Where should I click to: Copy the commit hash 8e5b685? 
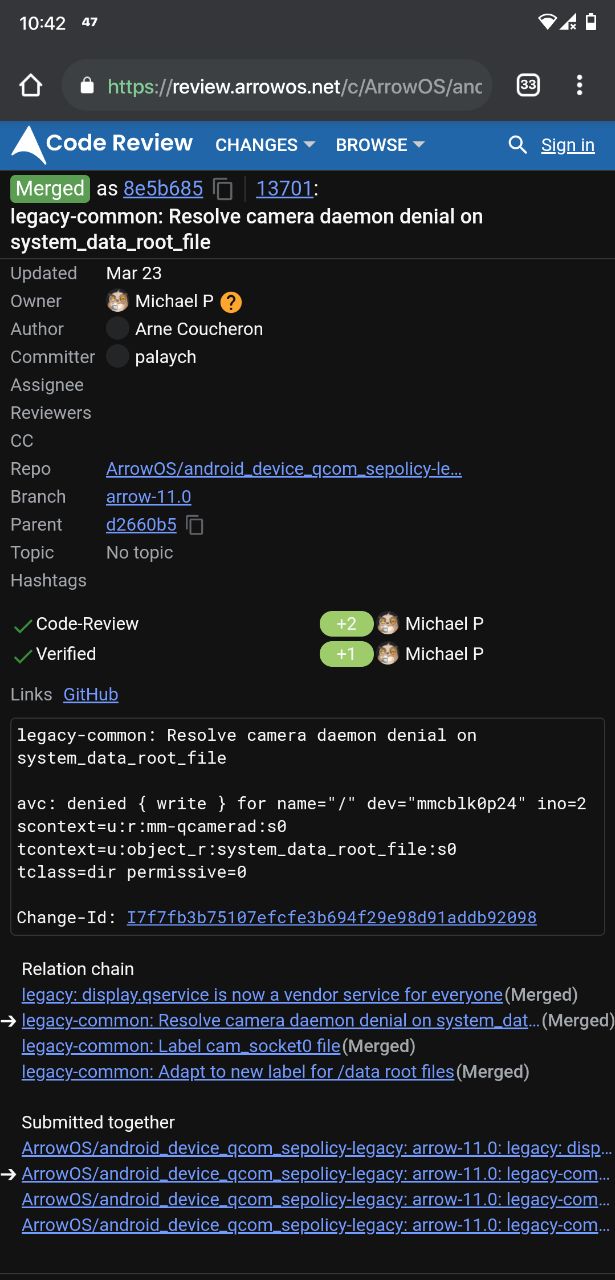tap(223, 189)
